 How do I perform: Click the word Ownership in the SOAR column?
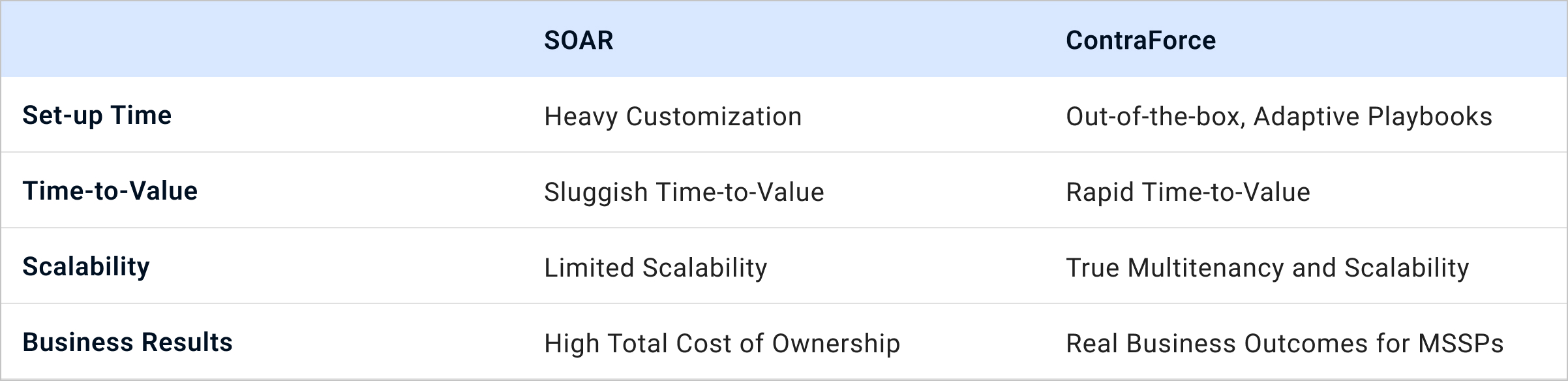(x=836, y=344)
